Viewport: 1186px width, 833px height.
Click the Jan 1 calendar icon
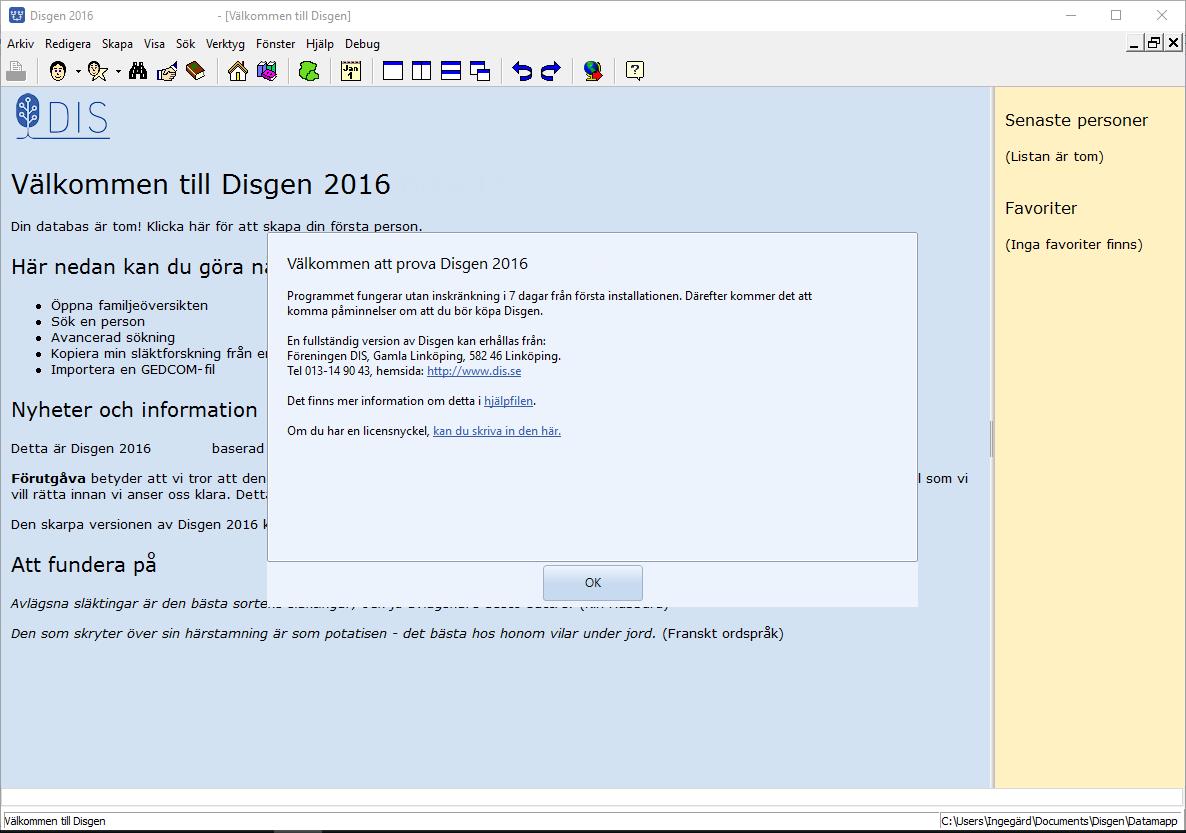point(351,71)
